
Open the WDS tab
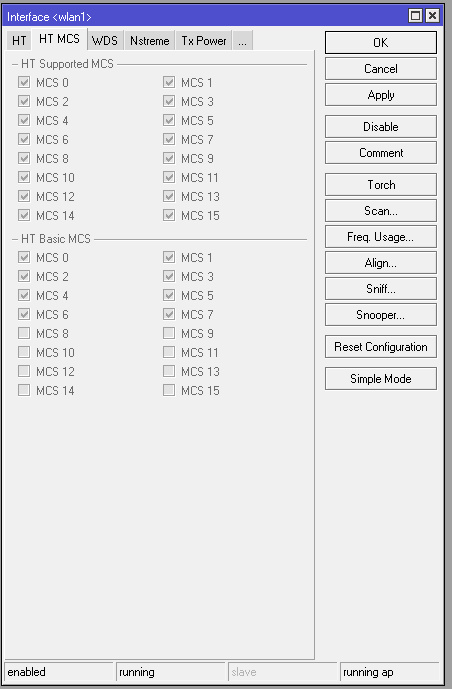105,41
